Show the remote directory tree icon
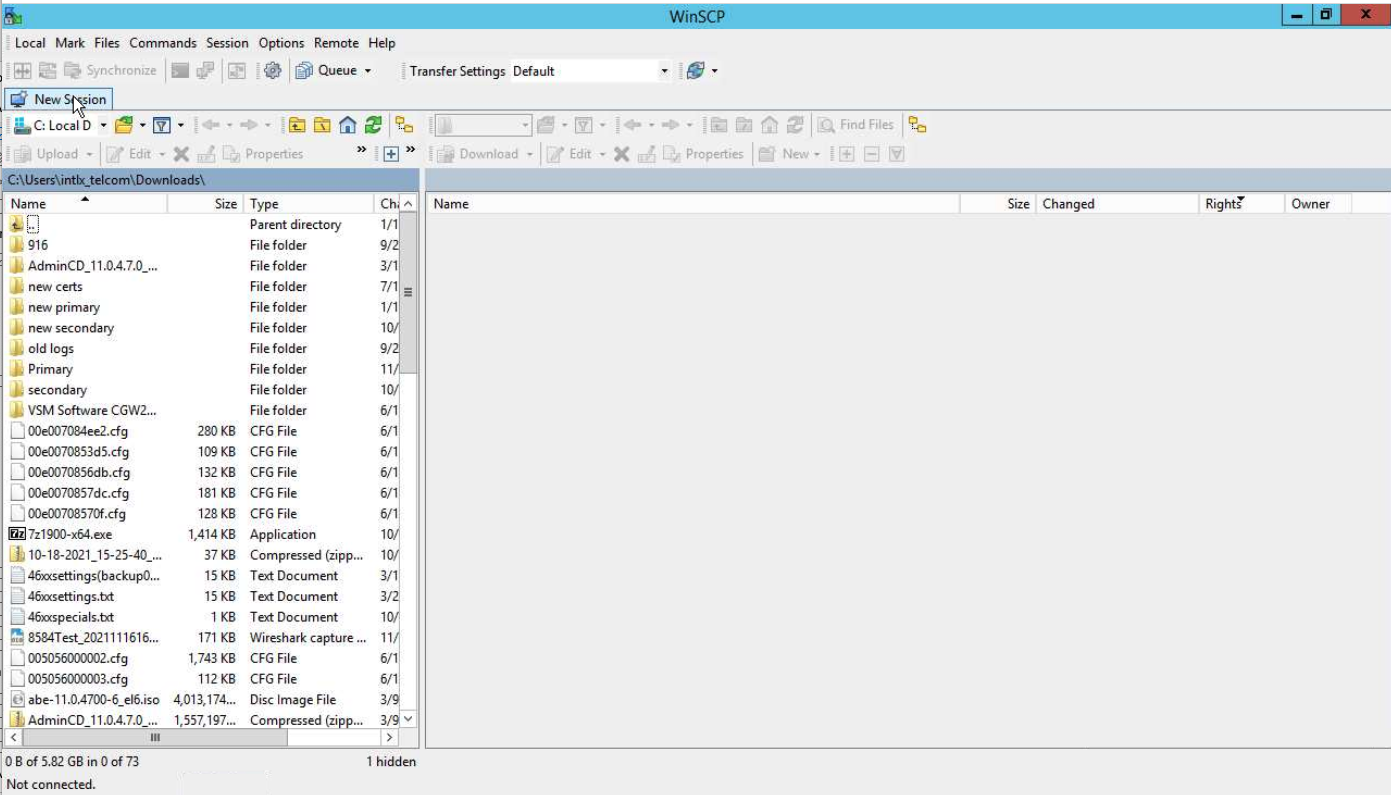Image resolution: width=1391 pixels, height=795 pixels. pyautogui.click(x=917, y=125)
